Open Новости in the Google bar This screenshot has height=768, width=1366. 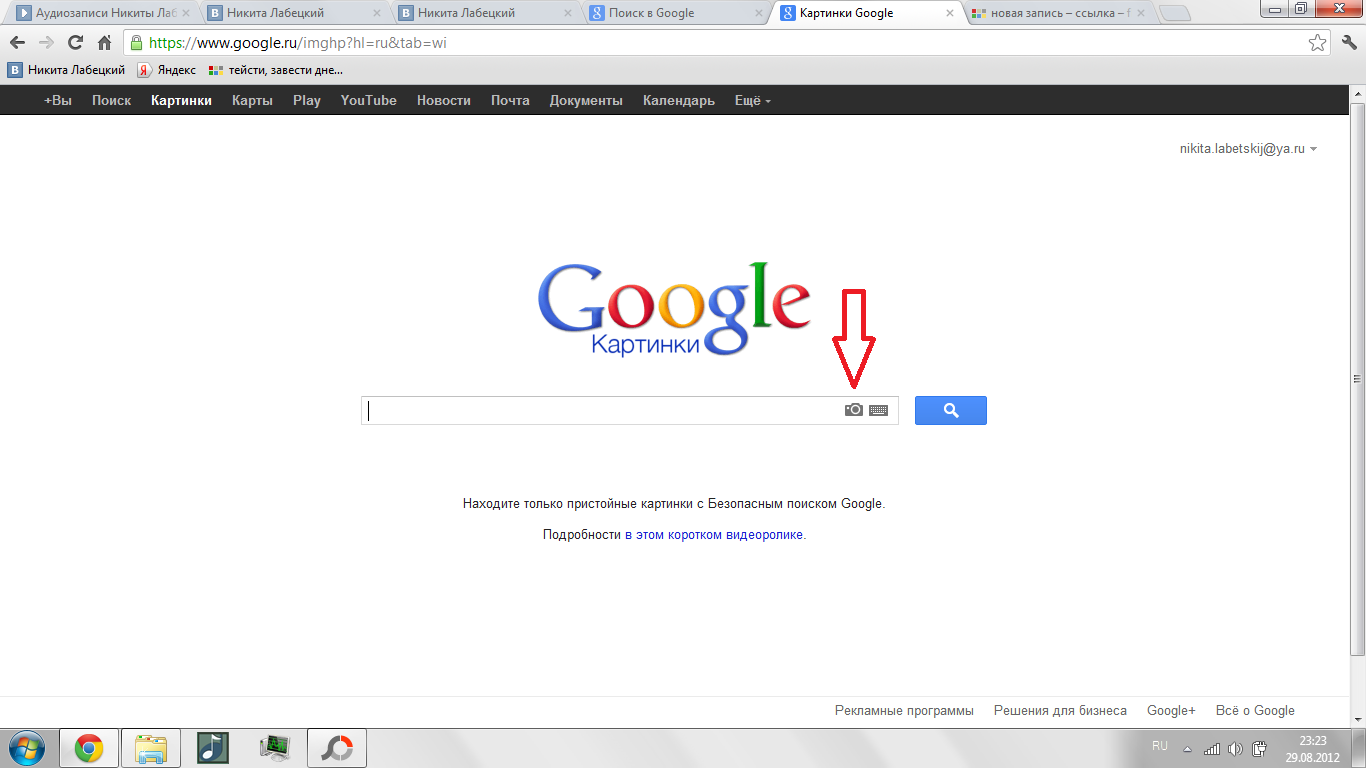click(x=444, y=100)
